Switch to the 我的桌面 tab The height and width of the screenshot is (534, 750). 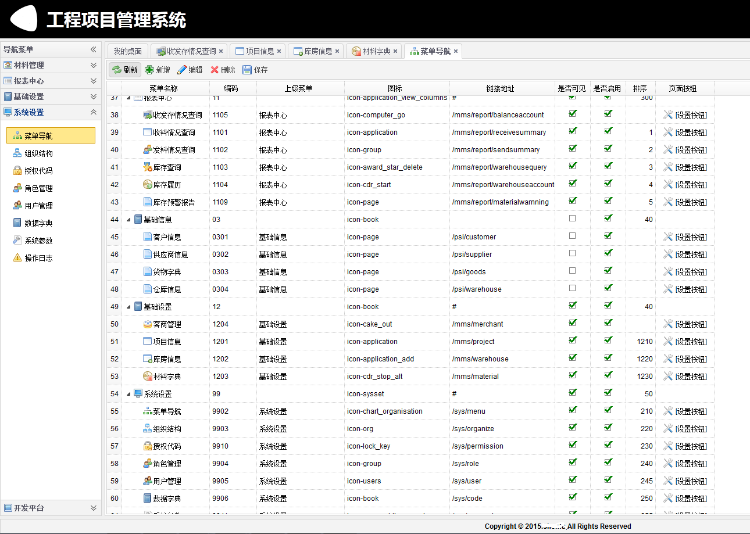tap(127, 51)
